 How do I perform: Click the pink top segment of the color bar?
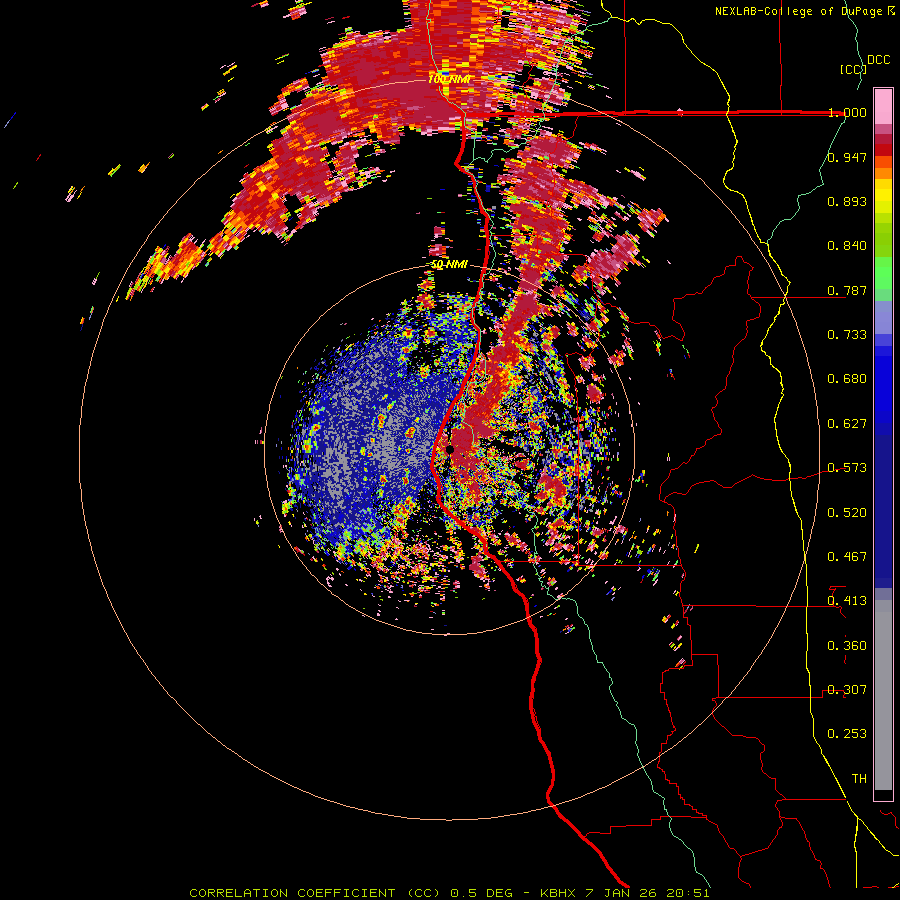(883, 107)
